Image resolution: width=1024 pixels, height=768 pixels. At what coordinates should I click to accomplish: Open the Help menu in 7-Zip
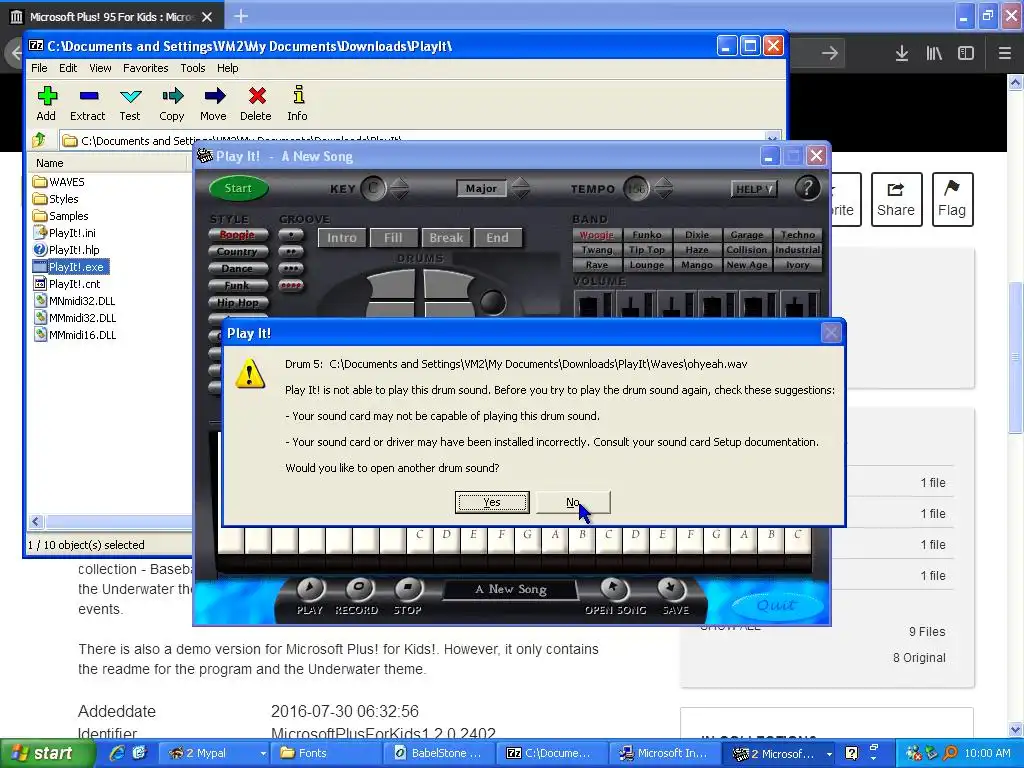(x=227, y=68)
